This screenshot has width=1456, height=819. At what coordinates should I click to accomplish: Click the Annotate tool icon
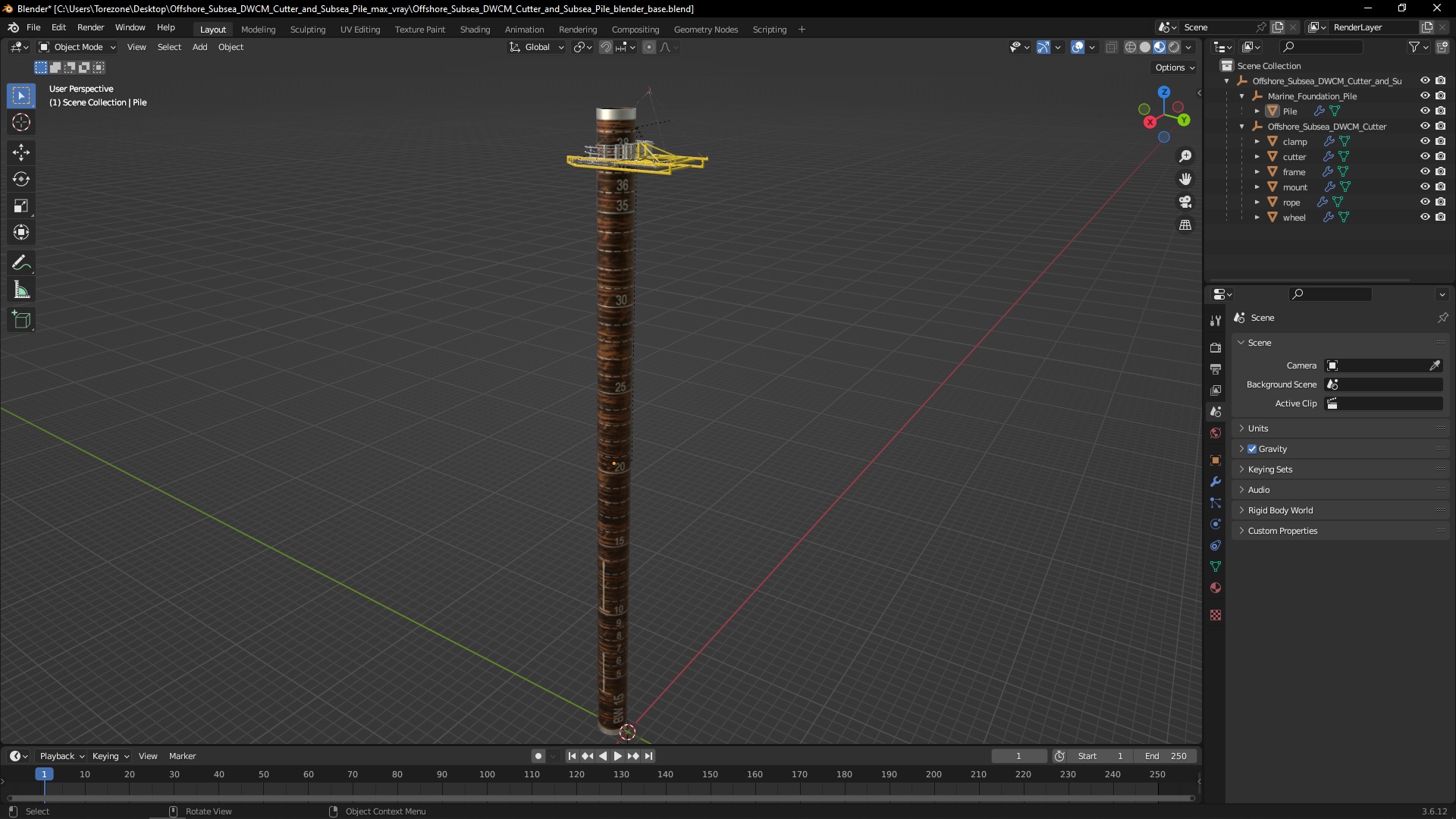click(22, 261)
